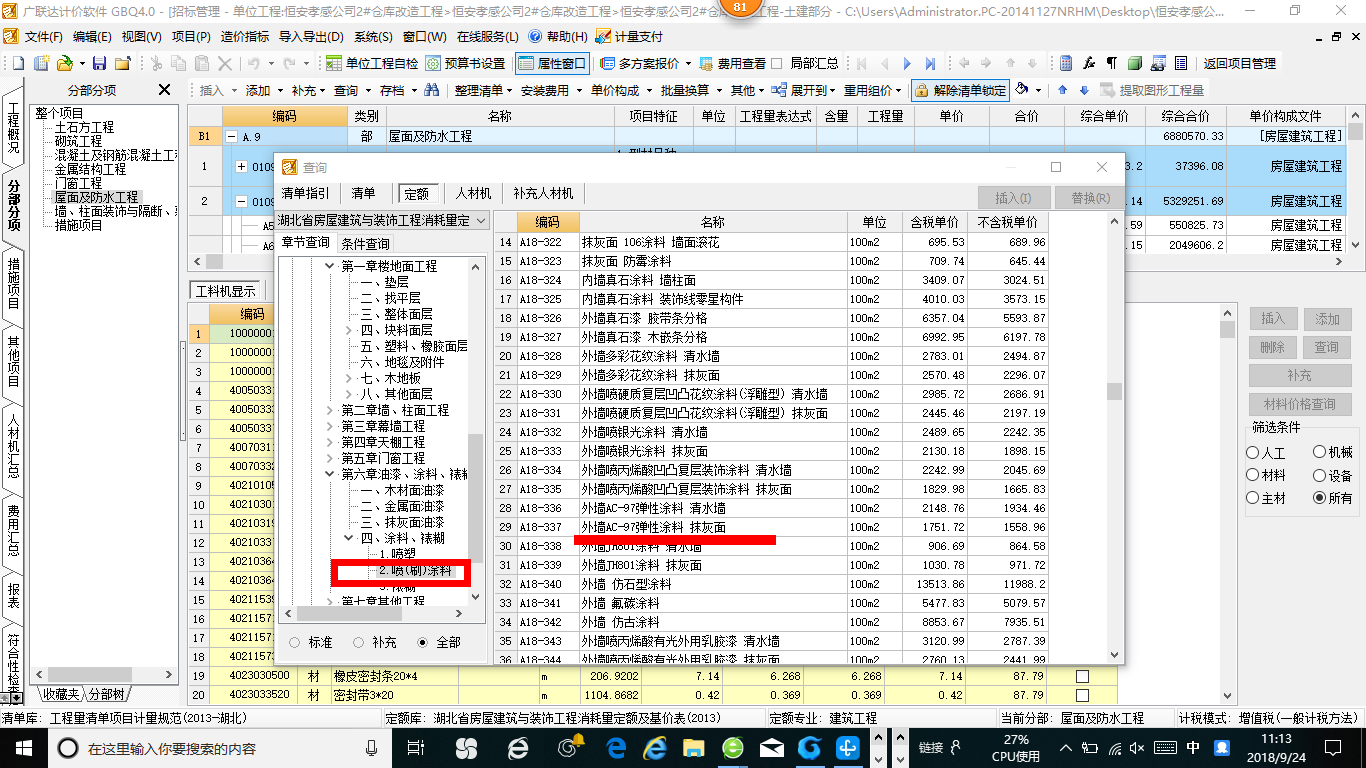Open 预算书设置 gear icon button
The image size is (1366, 768).
coord(465,63)
